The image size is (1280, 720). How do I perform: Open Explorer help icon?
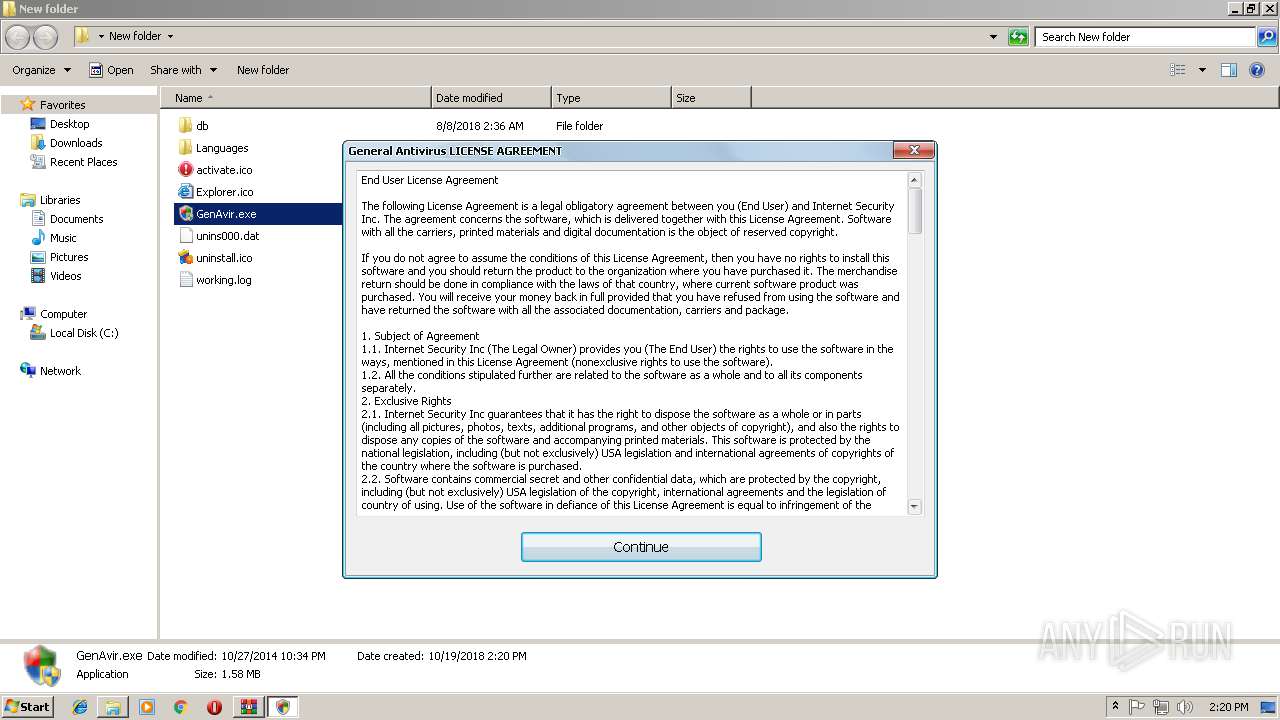(1257, 70)
